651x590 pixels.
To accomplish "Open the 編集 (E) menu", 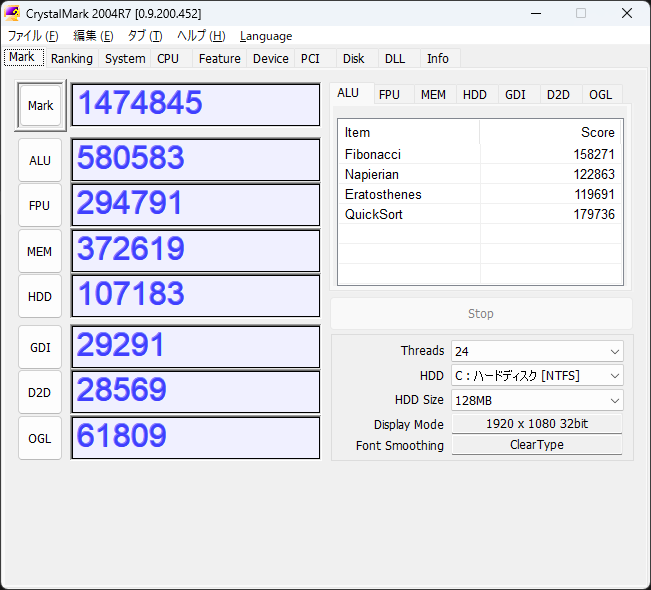I will click(93, 36).
